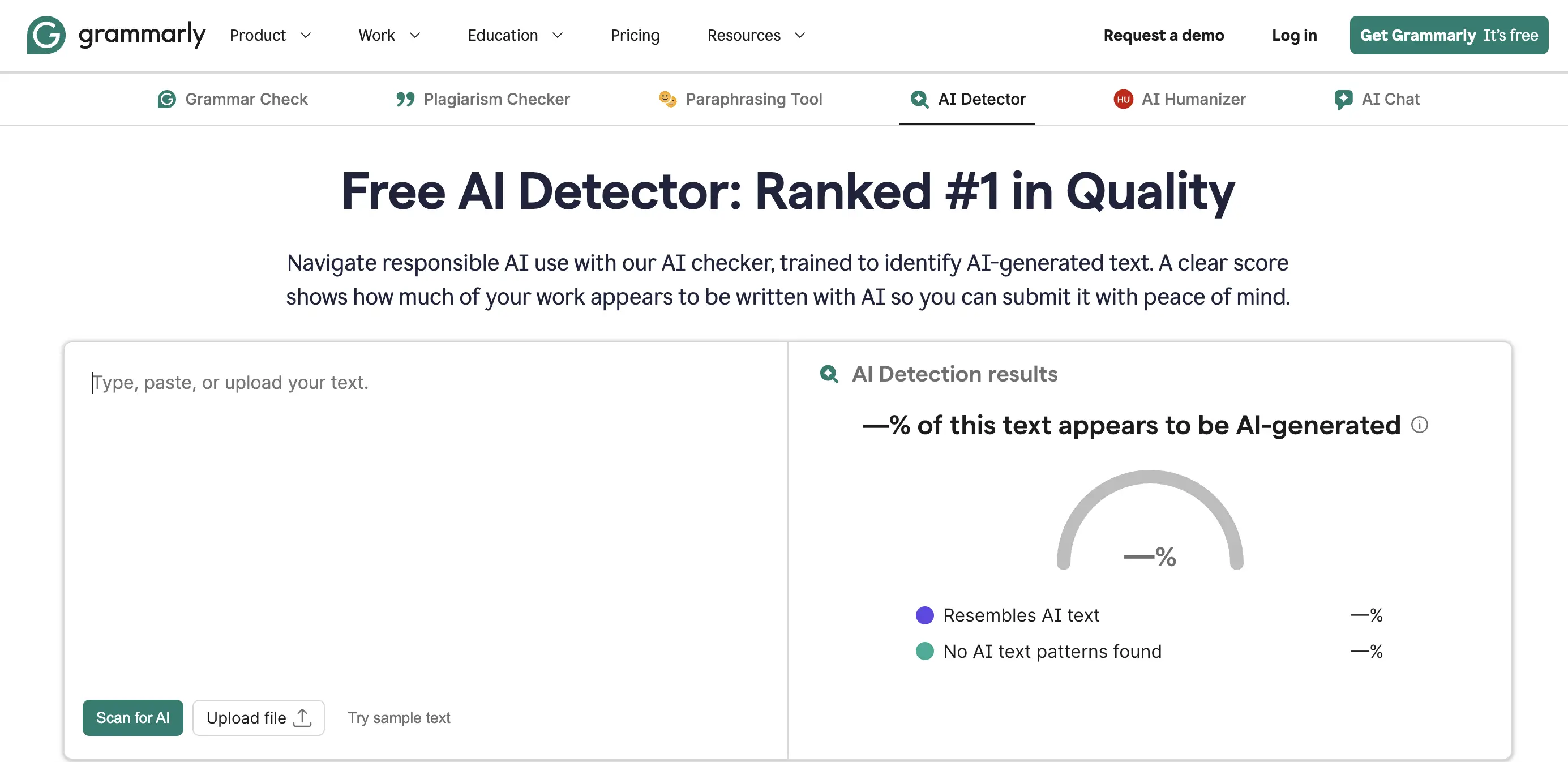Click the AI Detector magnifier tab icon
Screen dimensions: 1568x762
[919, 99]
